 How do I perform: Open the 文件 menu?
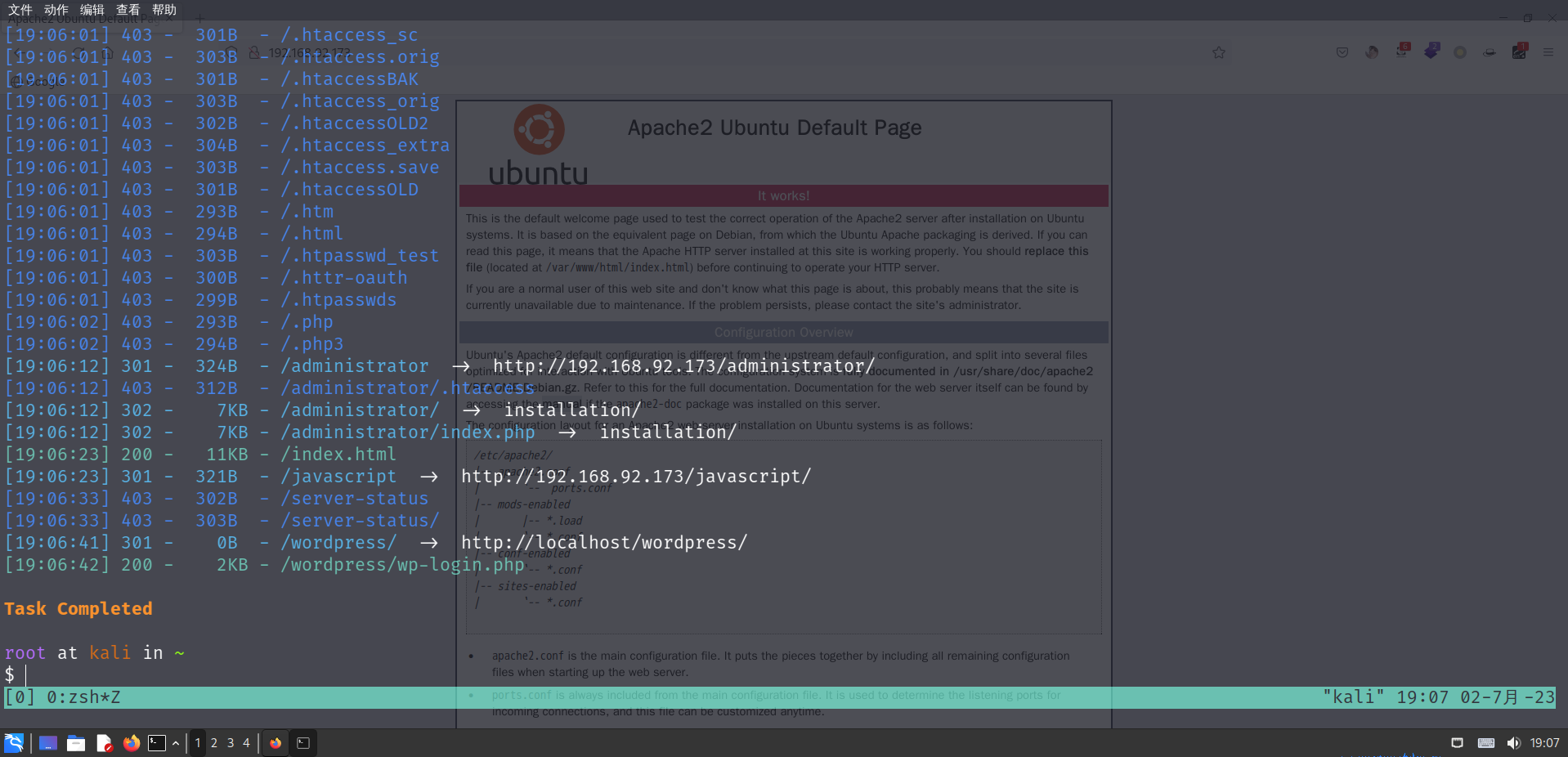coord(20,10)
